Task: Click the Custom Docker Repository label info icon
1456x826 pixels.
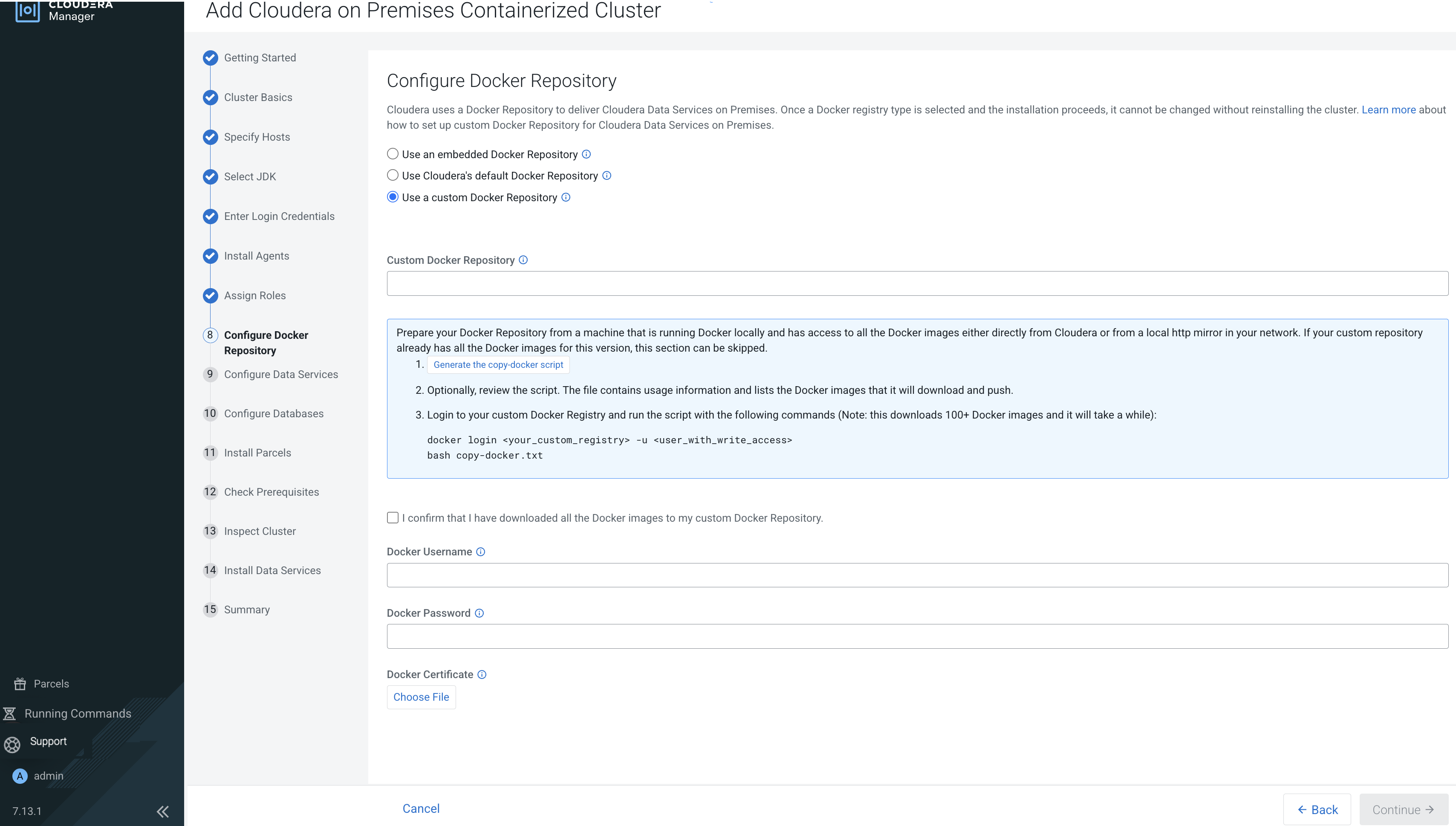Action: click(523, 260)
